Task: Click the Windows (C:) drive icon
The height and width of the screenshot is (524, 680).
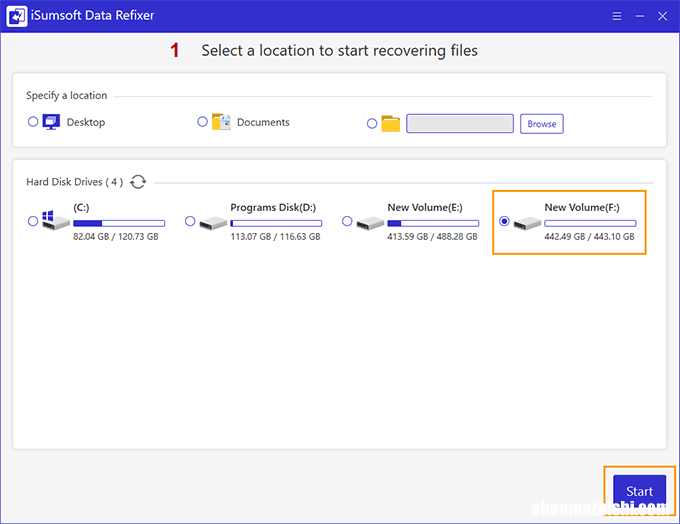Action: (55, 221)
